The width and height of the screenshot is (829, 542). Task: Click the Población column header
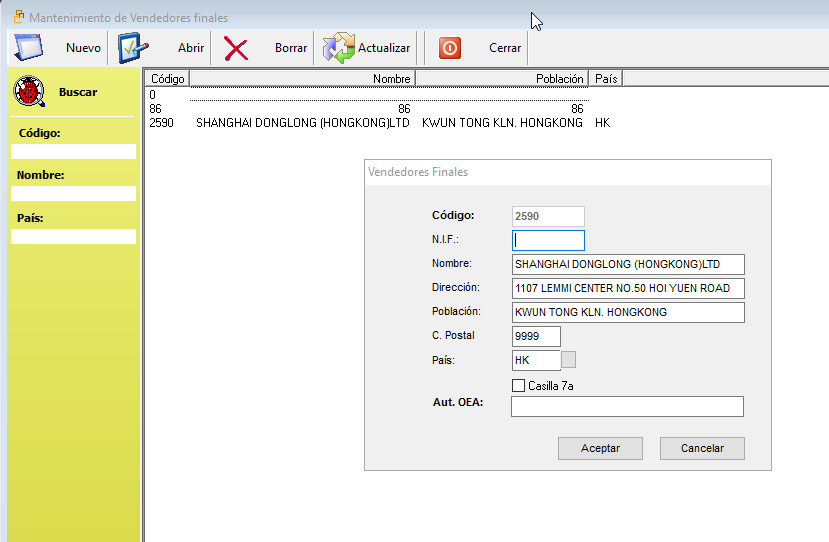[x=501, y=78]
